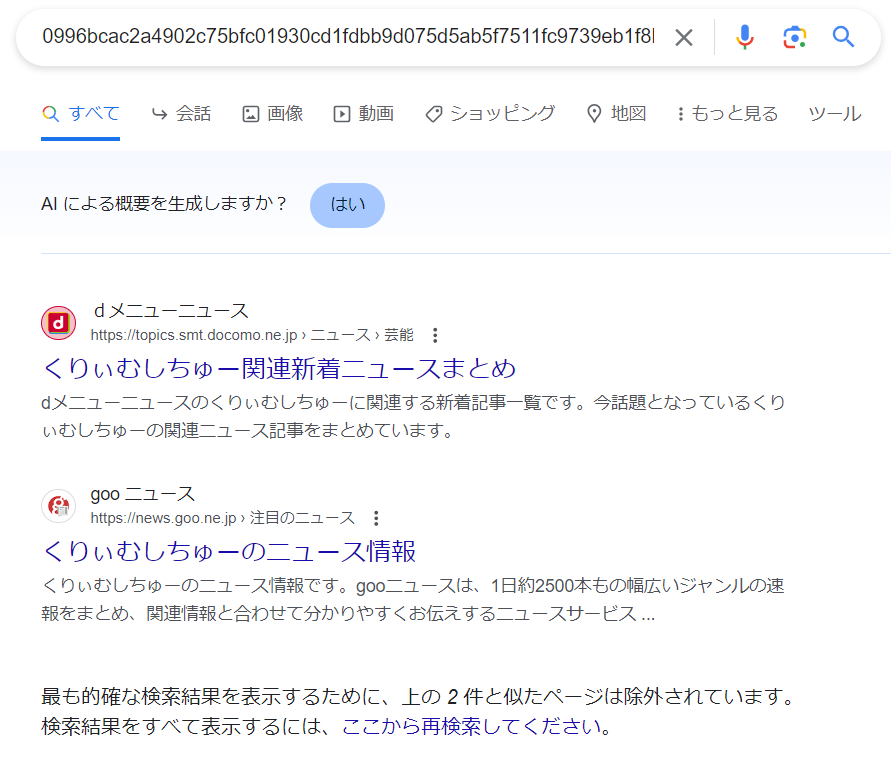Click the dメニューニュース site name
The width and height of the screenshot is (891, 764).
pyautogui.click(x=171, y=311)
